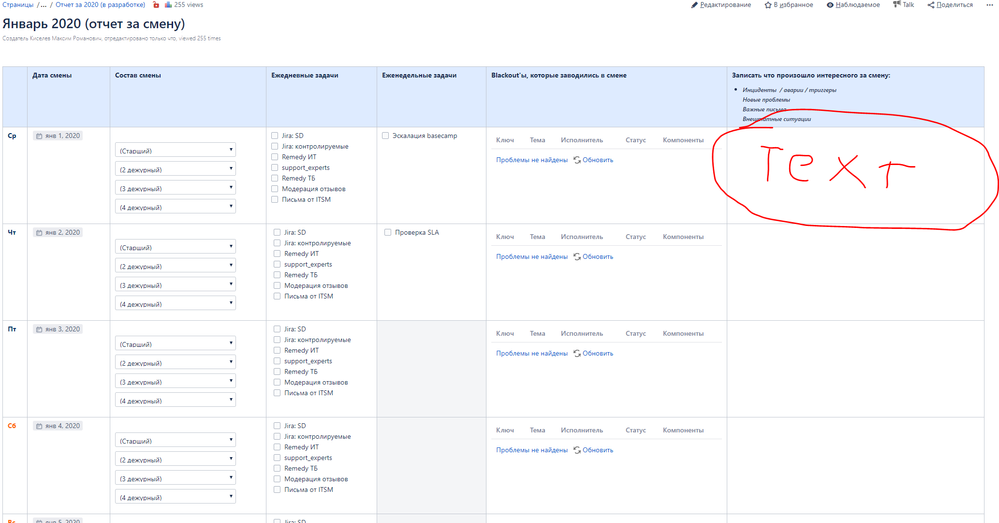Tick support_experts in the янв 2 row
Screen dimensions: 999x523
[x=277, y=264]
